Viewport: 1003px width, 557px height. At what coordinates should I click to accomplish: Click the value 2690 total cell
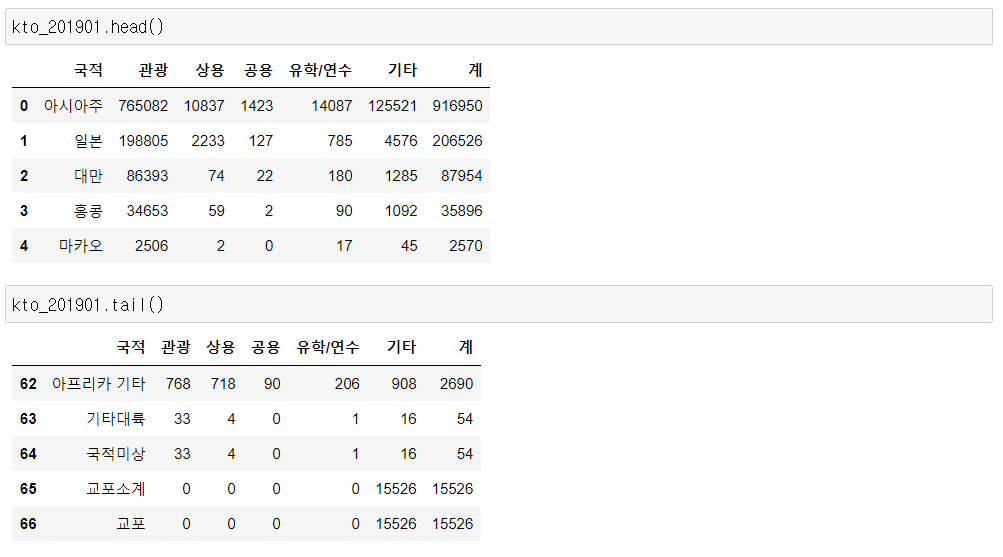pos(456,384)
